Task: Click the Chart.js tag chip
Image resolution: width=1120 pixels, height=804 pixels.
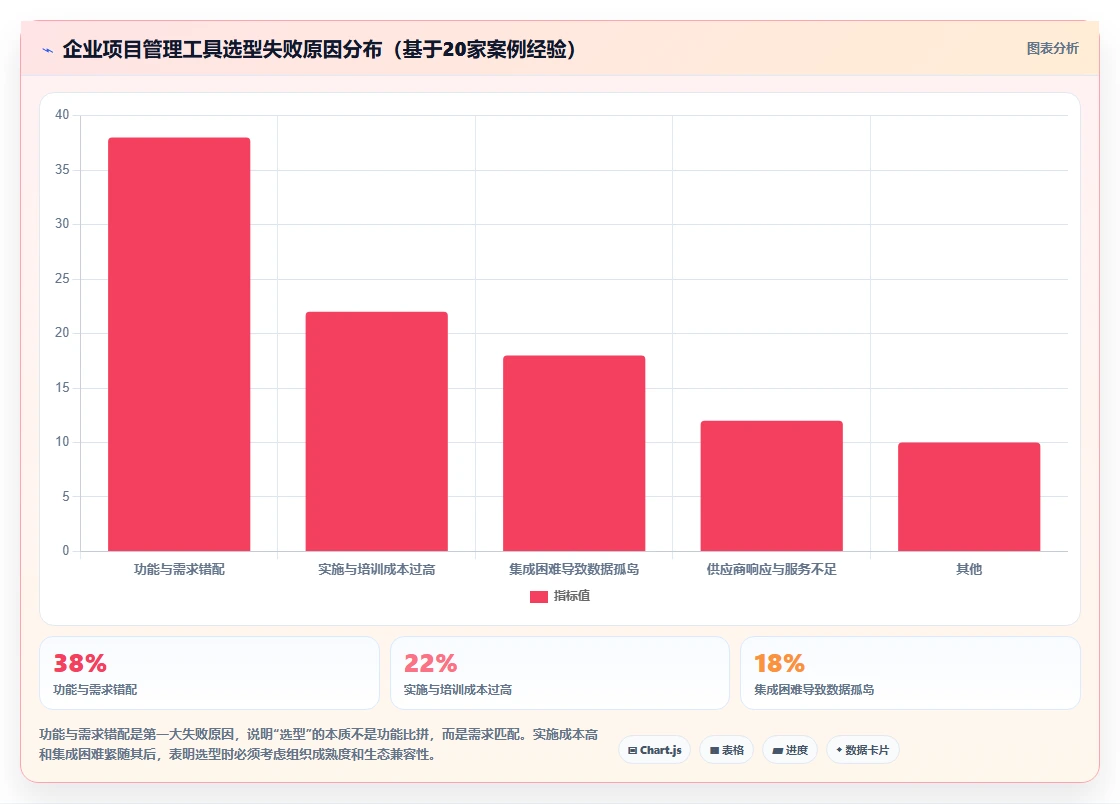Action: (654, 750)
